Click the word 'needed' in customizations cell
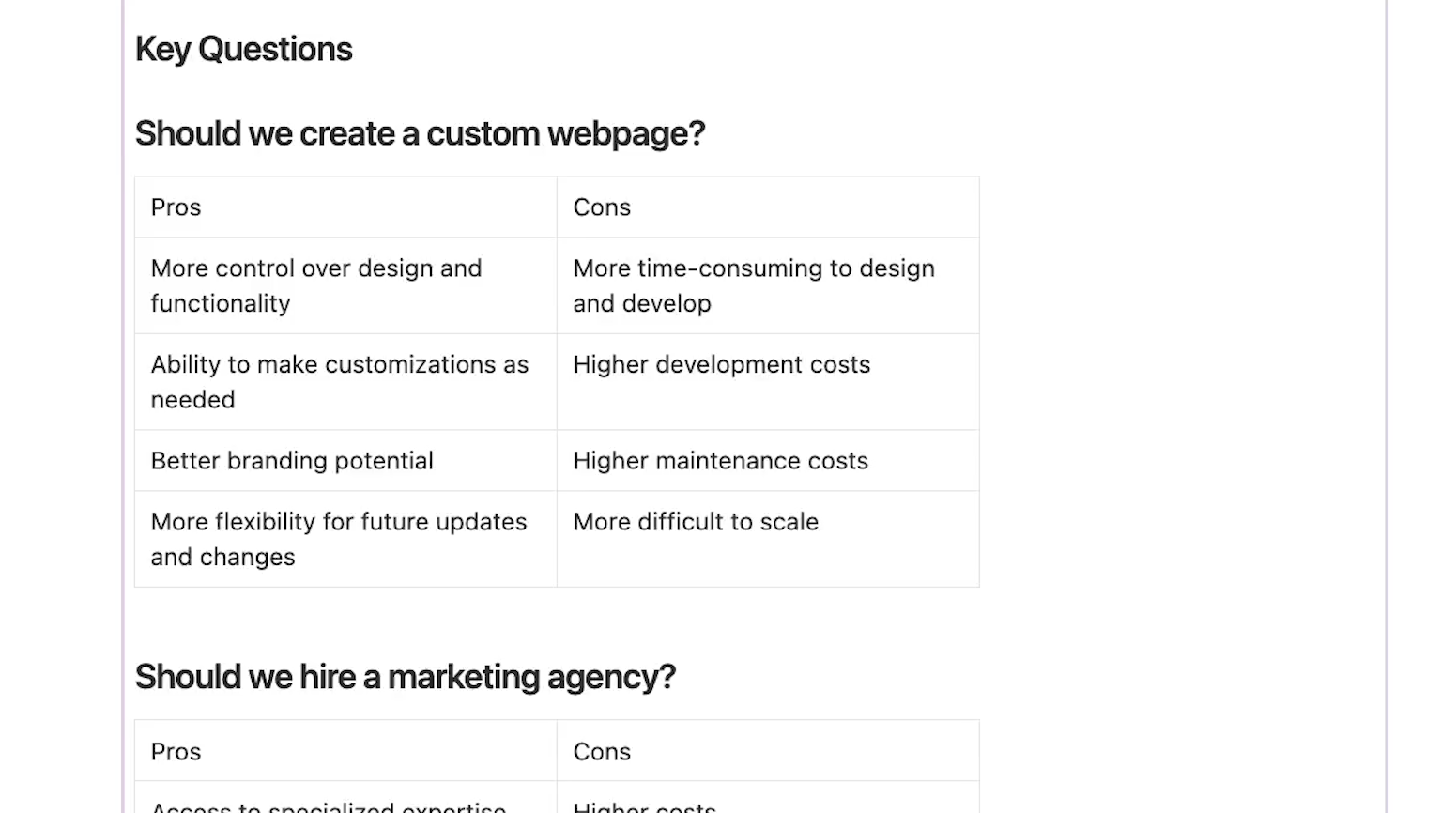Image resolution: width=1456 pixels, height=813 pixels. point(192,400)
